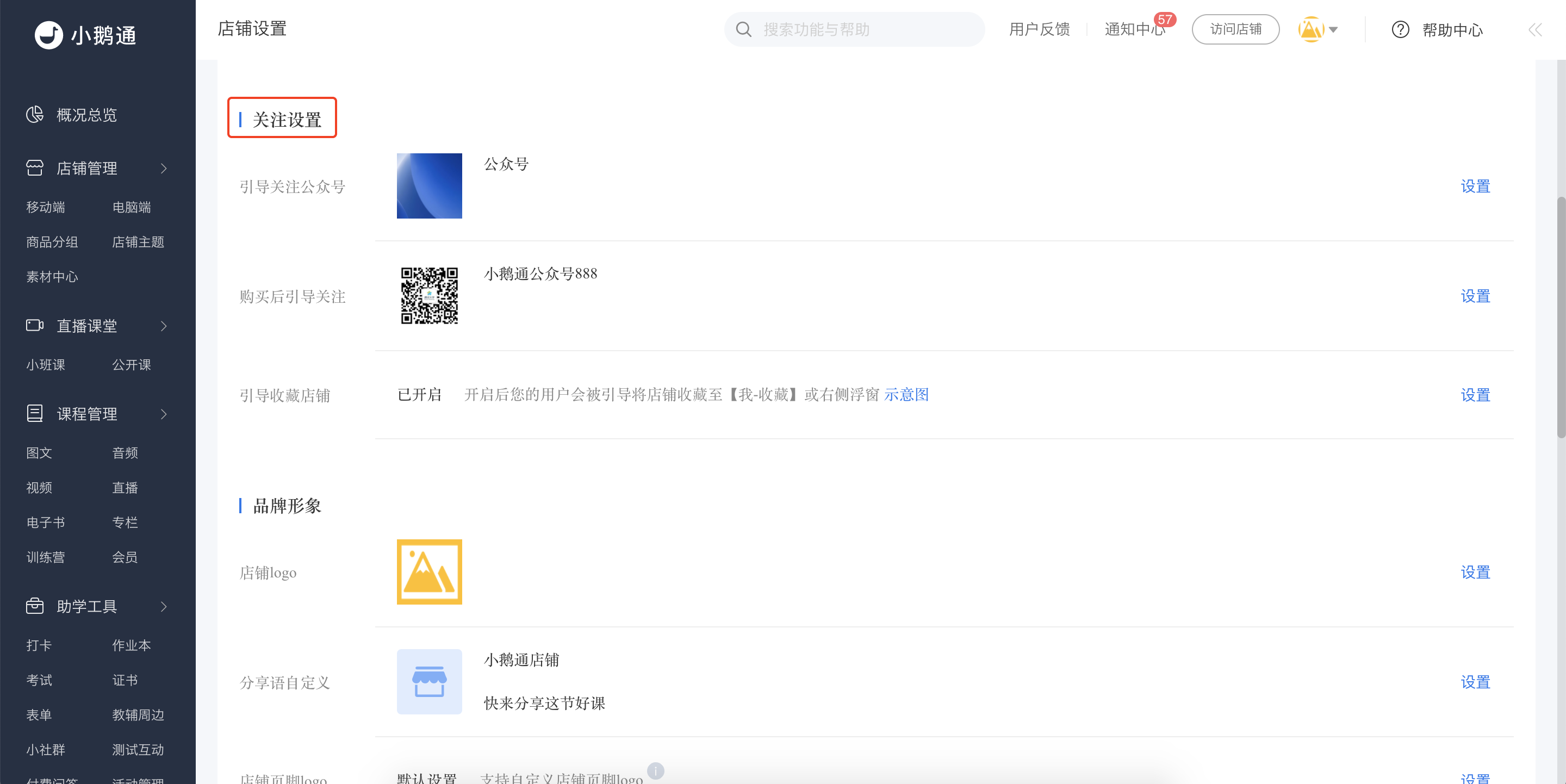Image resolution: width=1566 pixels, height=784 pixels.
Task: Open 通知中心
Action: point(1134,29)
